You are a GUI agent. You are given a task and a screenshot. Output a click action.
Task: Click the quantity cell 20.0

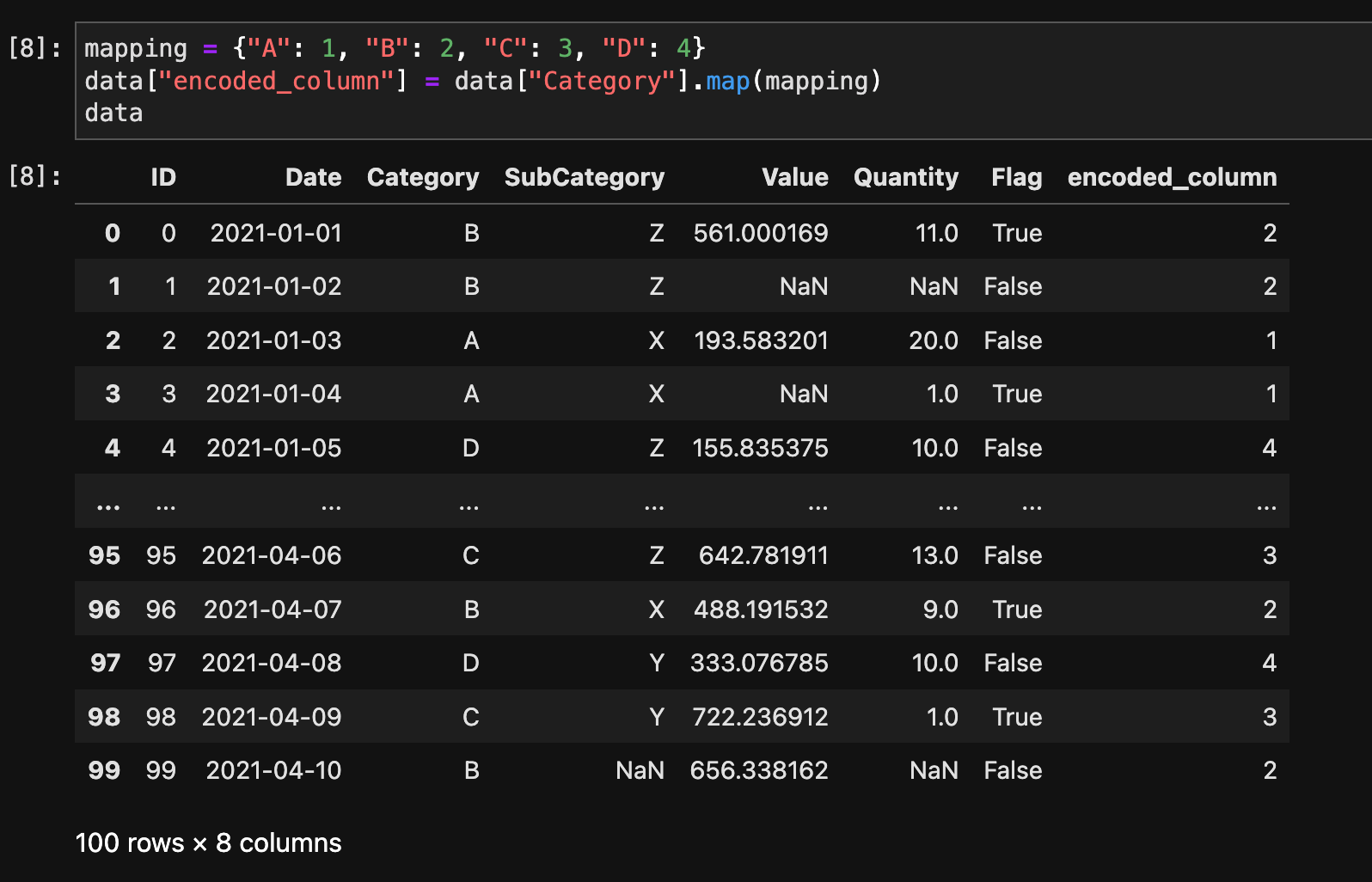pos(934,340)
